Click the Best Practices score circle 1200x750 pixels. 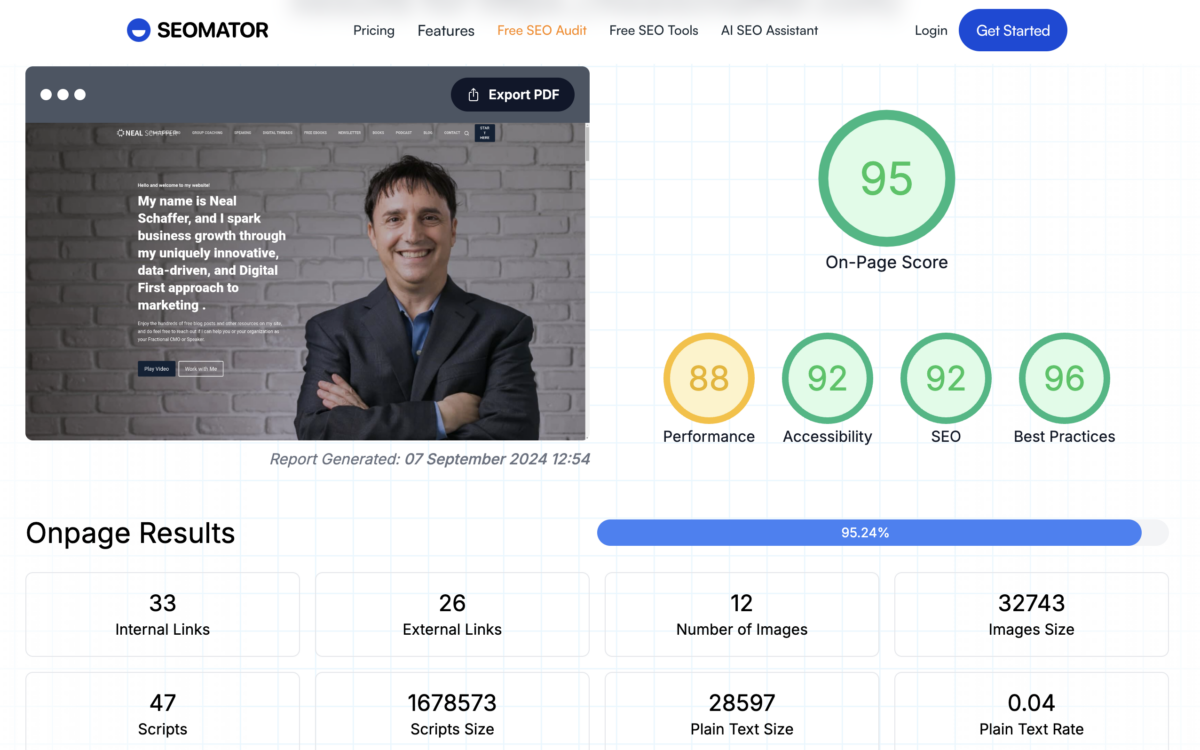click(1064, 378)
